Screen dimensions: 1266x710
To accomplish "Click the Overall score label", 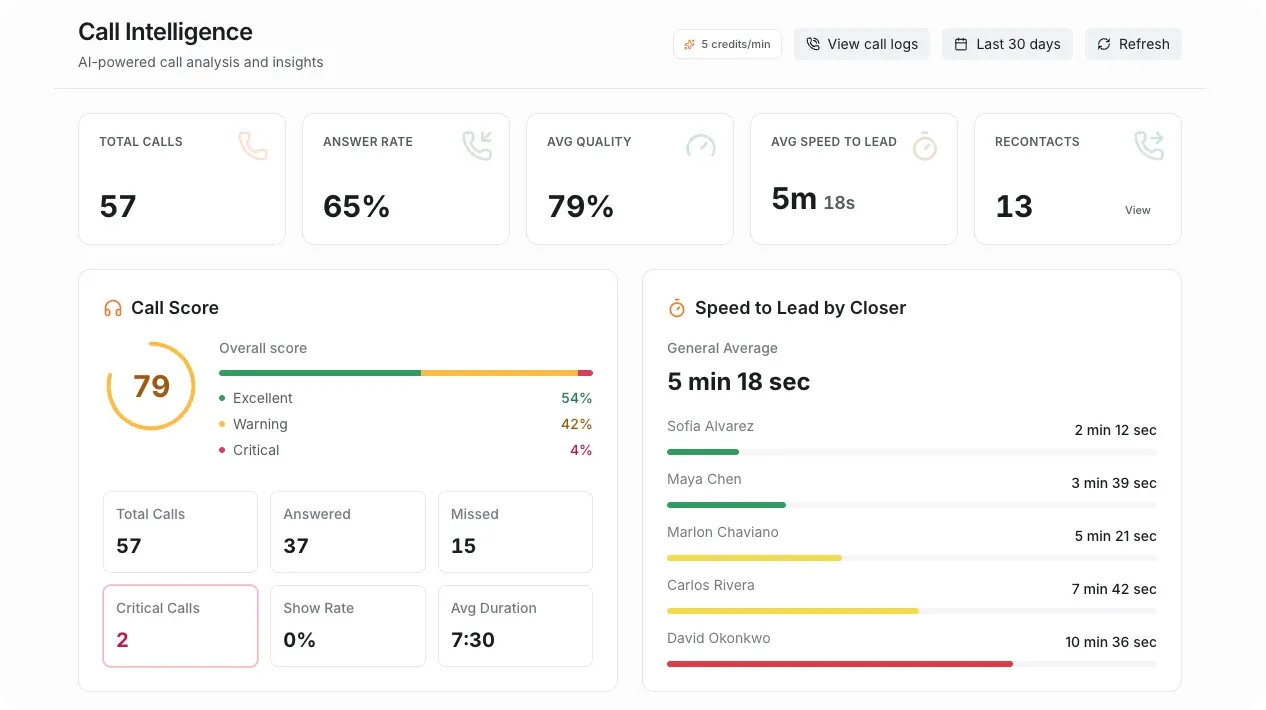I will [x=263, y=348].
